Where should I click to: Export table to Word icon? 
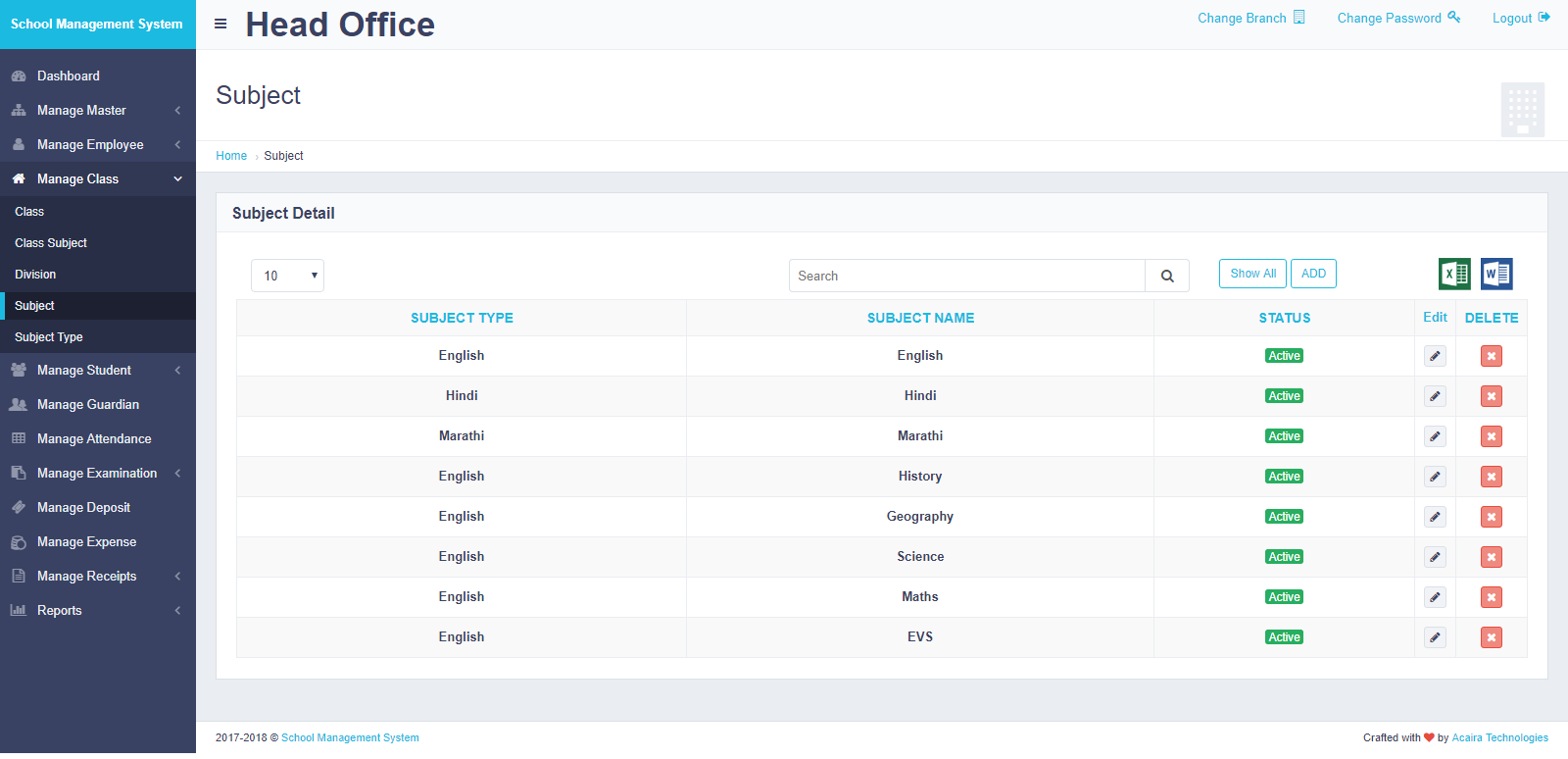(1496, 274)
